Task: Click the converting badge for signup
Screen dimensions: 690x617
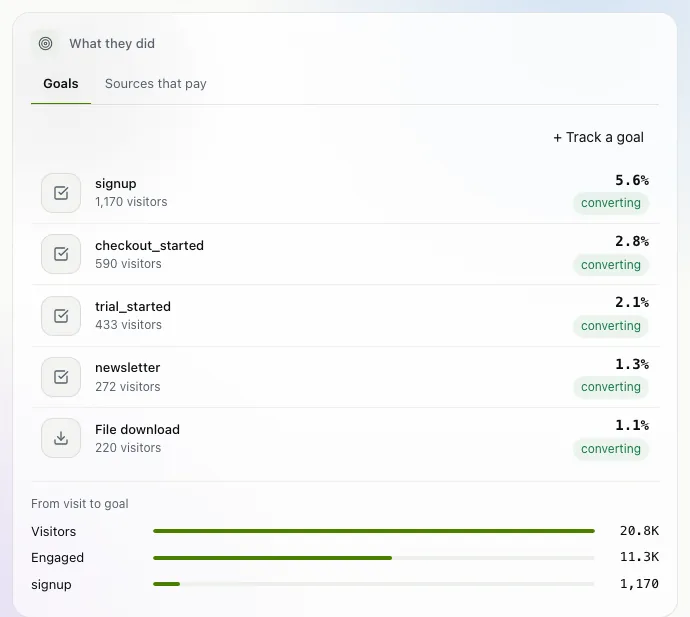Action: point(611,203)
